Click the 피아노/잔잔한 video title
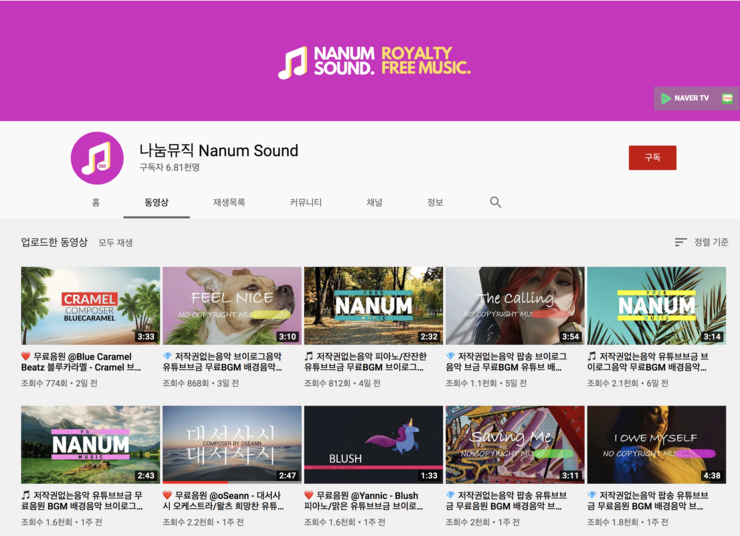Screen dimensions: 740x536 pos(365,362)
